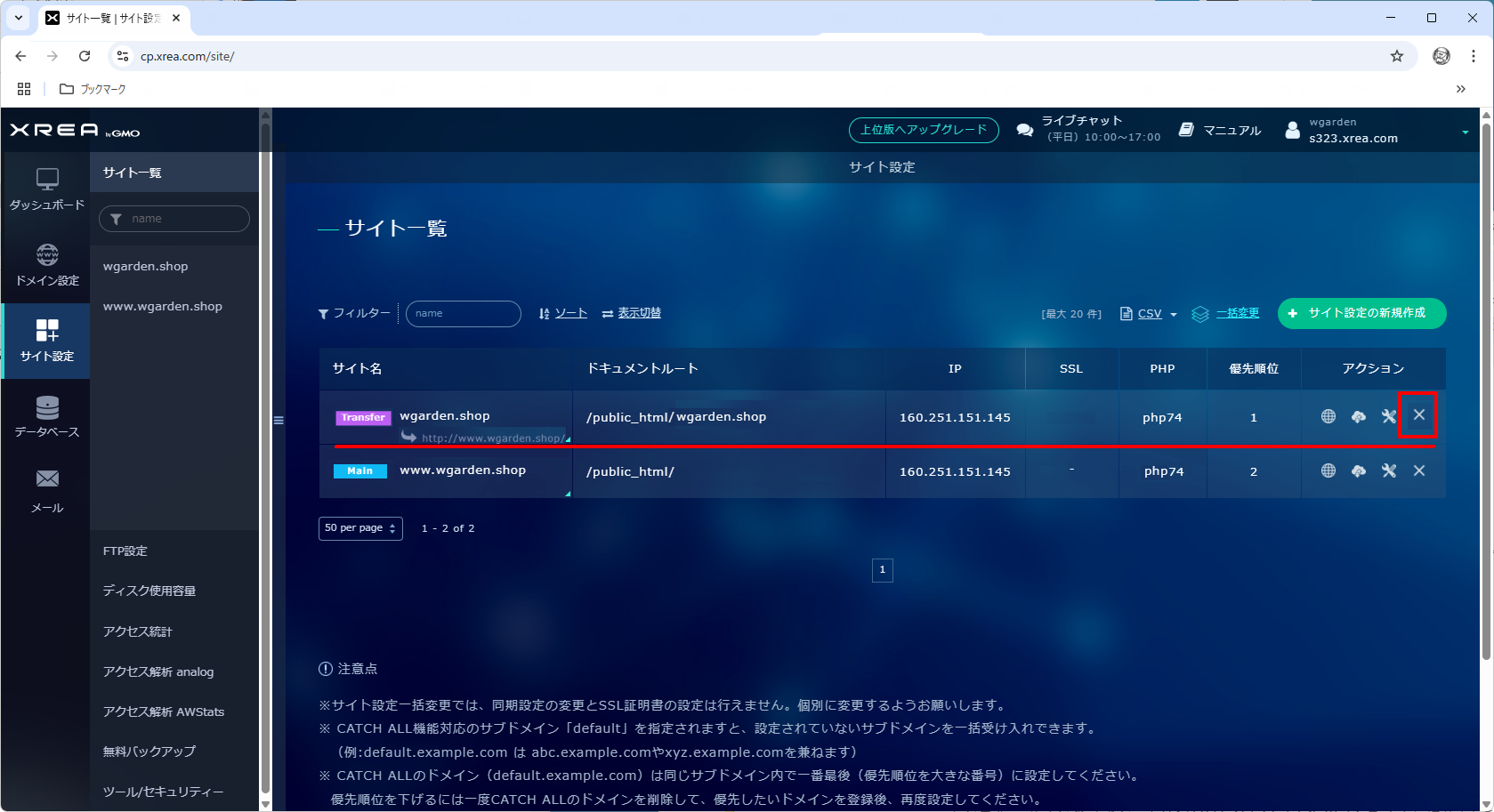Open the 50 per page selector
This screenshot has height=812, width=1494.
tap(359, 528)
